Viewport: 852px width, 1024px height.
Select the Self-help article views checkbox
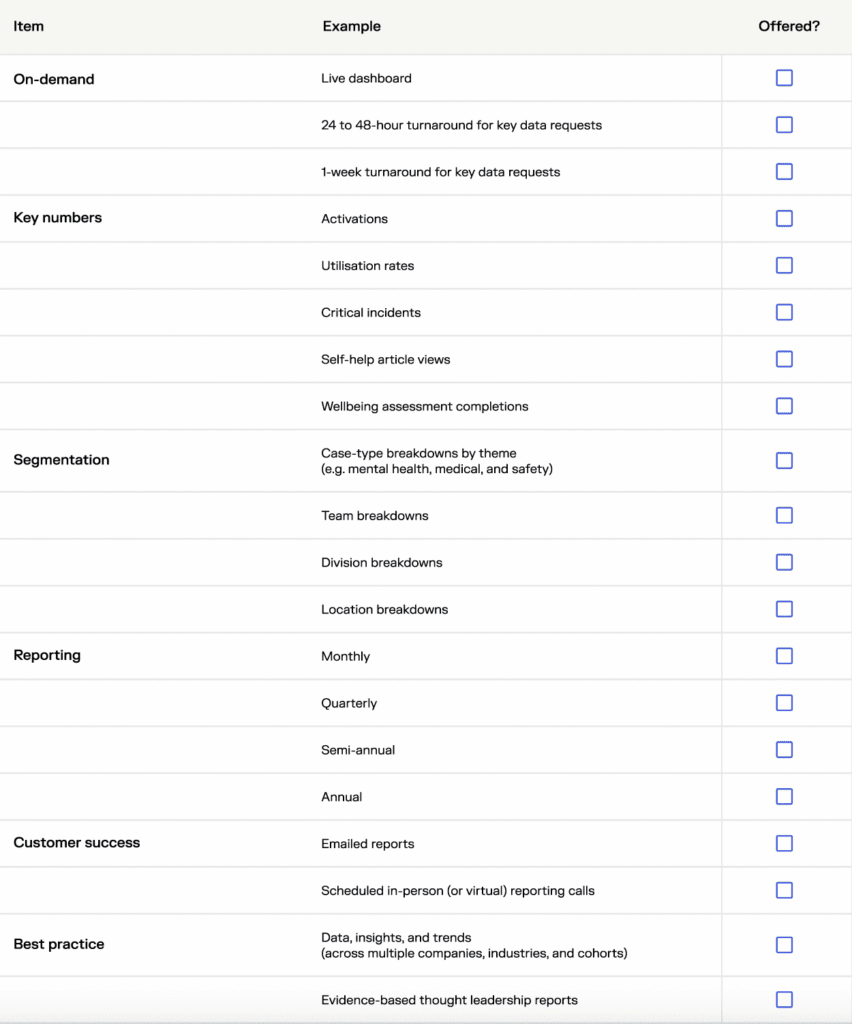(784, 359)
